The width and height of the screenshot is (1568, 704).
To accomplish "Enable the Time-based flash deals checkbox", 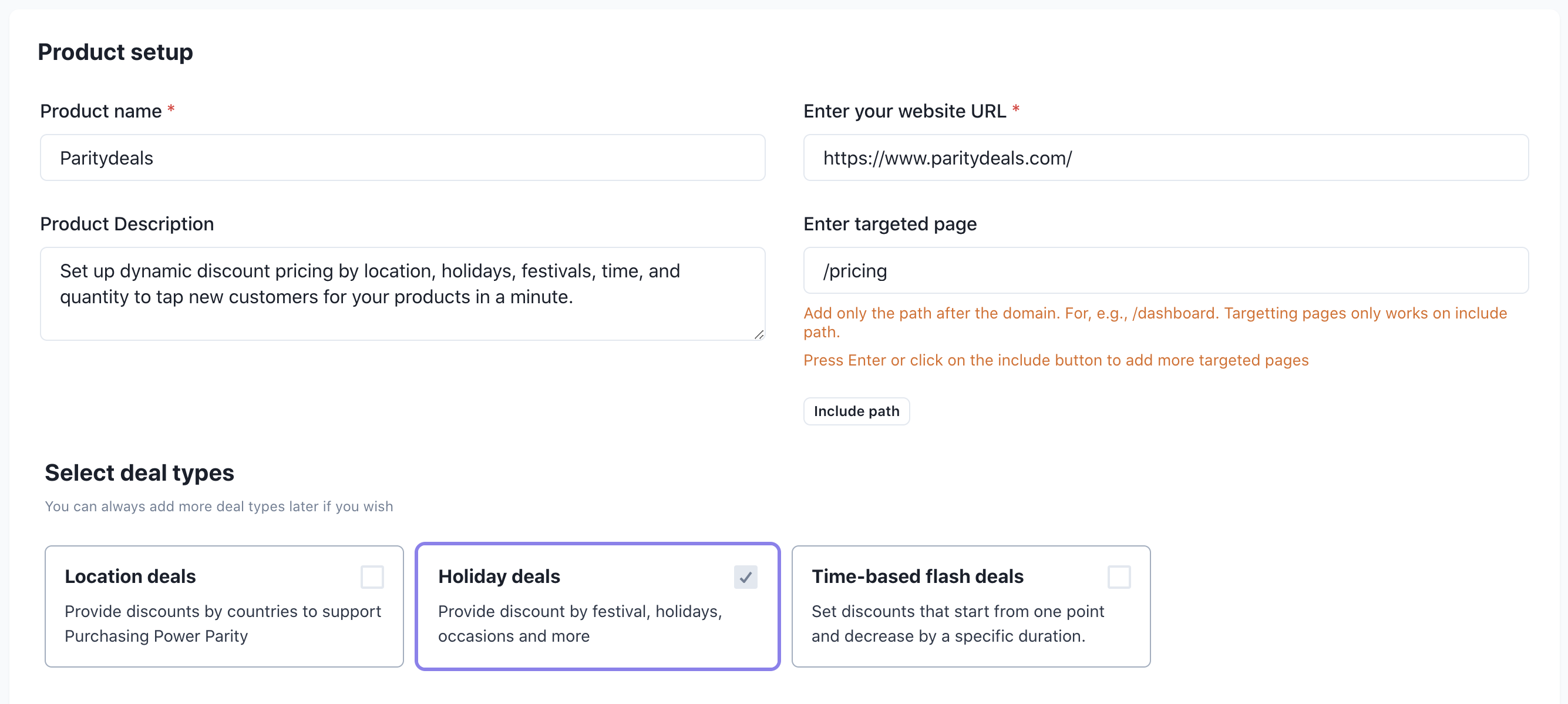I will (1119, 576).
